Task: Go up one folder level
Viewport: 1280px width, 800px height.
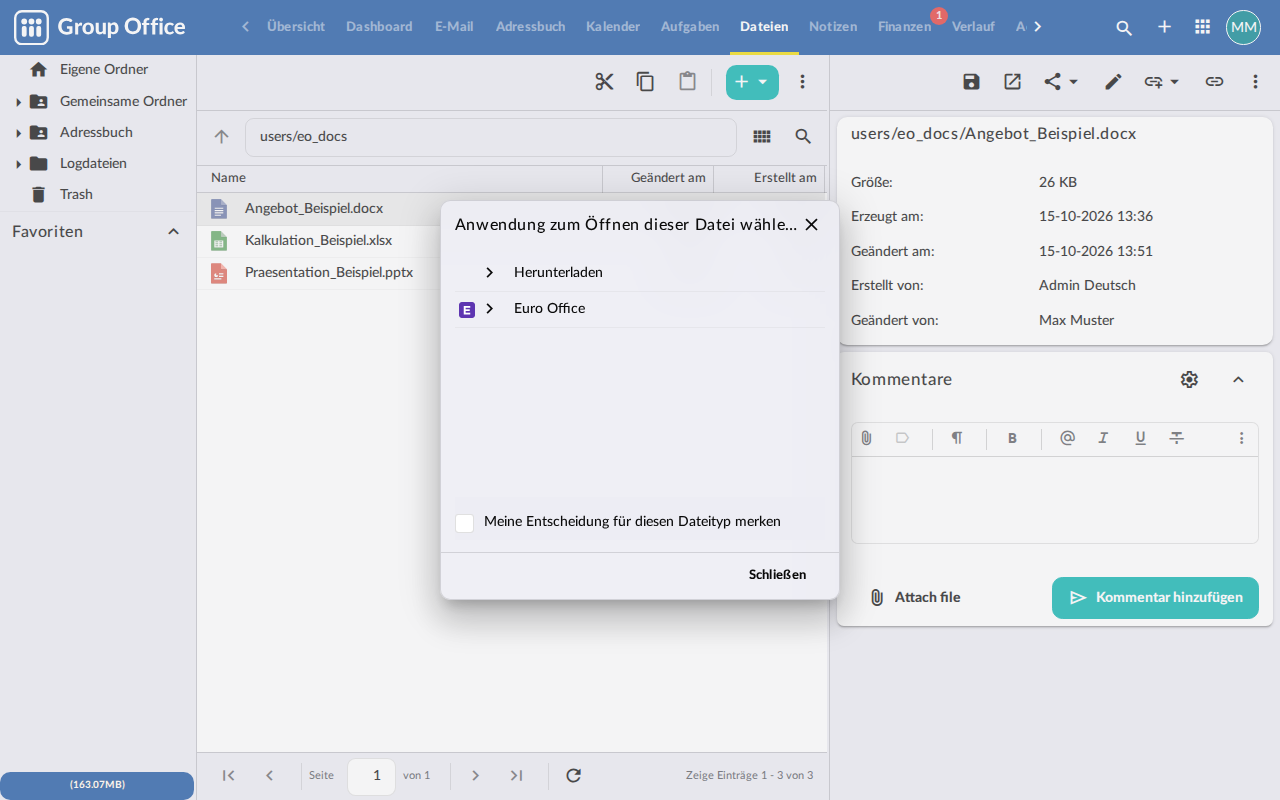Action: pyautogui.click(x=222, y=137)
